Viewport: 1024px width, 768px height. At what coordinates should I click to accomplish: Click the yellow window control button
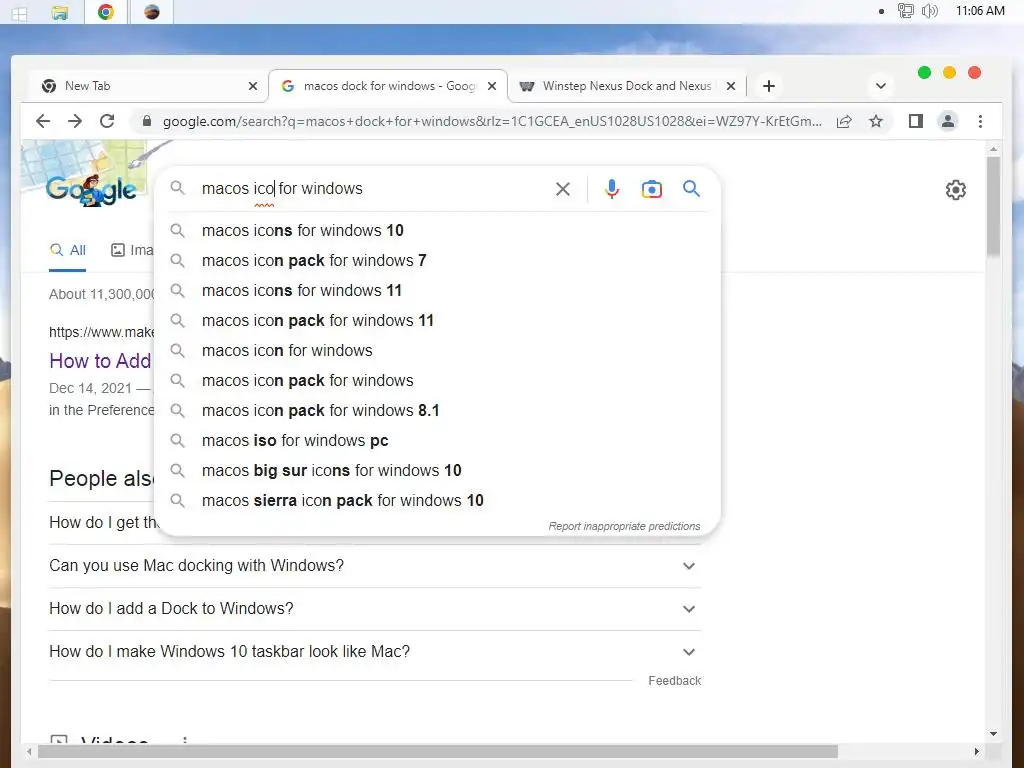950,72
